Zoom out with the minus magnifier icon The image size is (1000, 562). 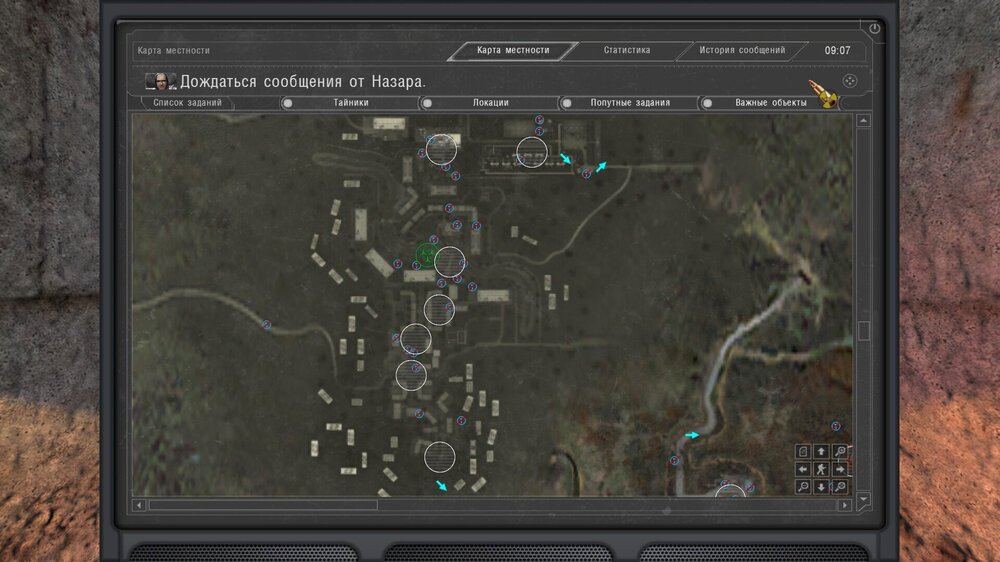(803, 487)
